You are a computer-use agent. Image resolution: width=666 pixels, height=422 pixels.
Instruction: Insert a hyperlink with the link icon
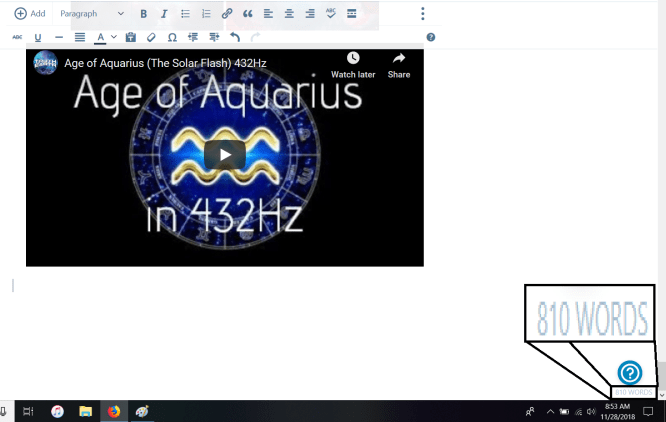[x=227, y=14]
